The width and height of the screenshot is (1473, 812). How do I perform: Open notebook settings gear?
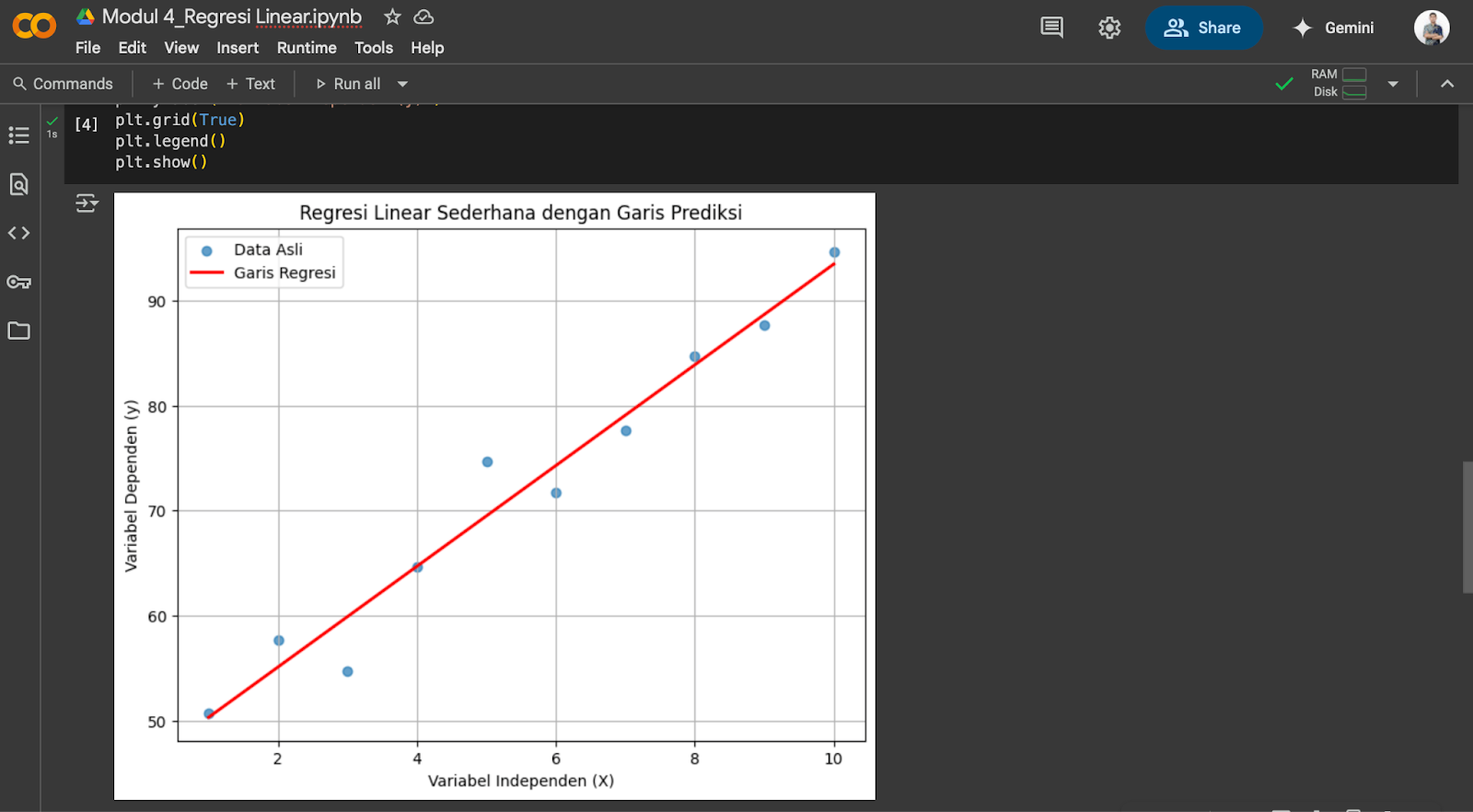pos(1109,28)
